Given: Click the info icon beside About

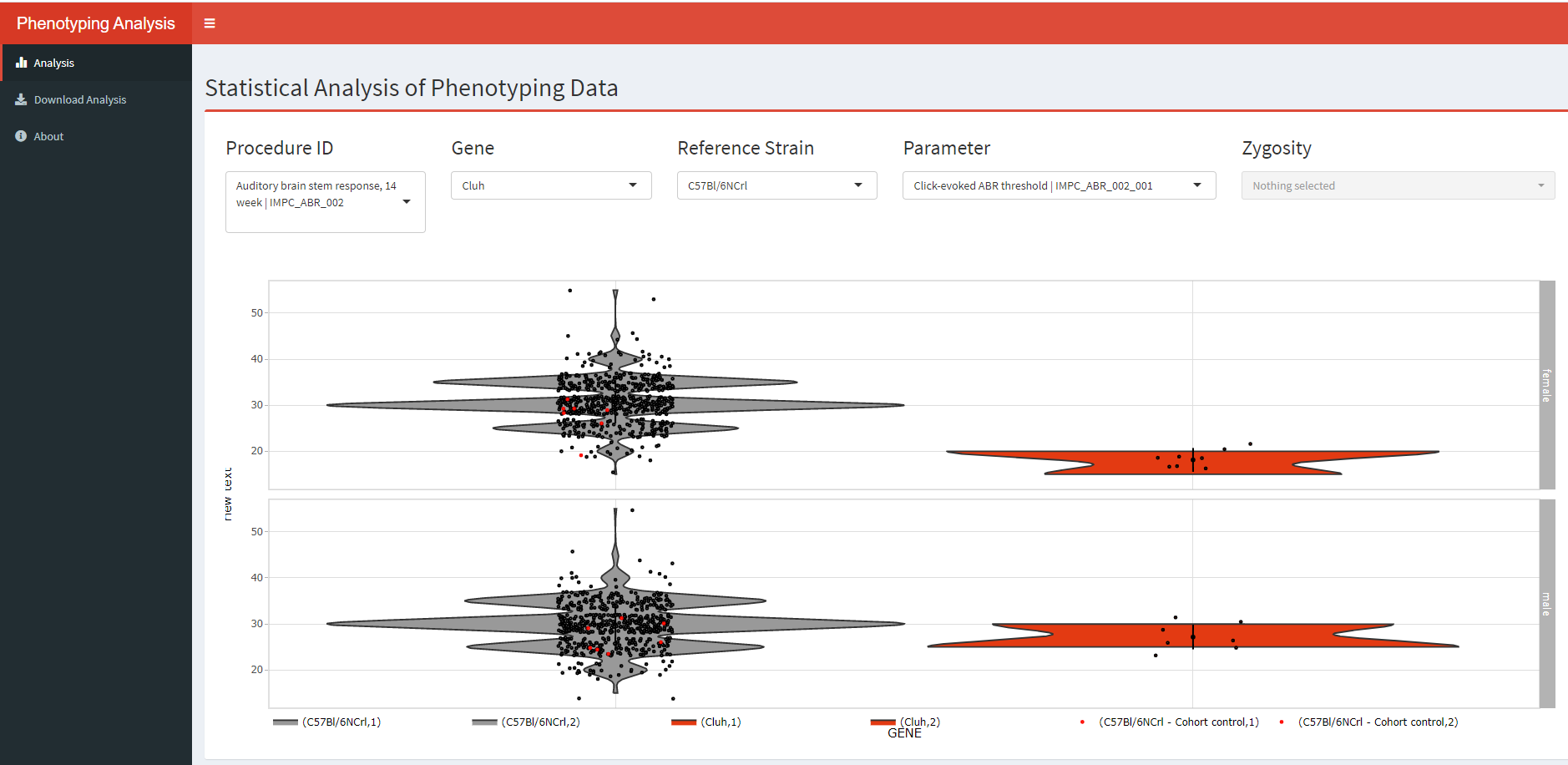Looking at the screenshot, I should click(x=20, y=136).
